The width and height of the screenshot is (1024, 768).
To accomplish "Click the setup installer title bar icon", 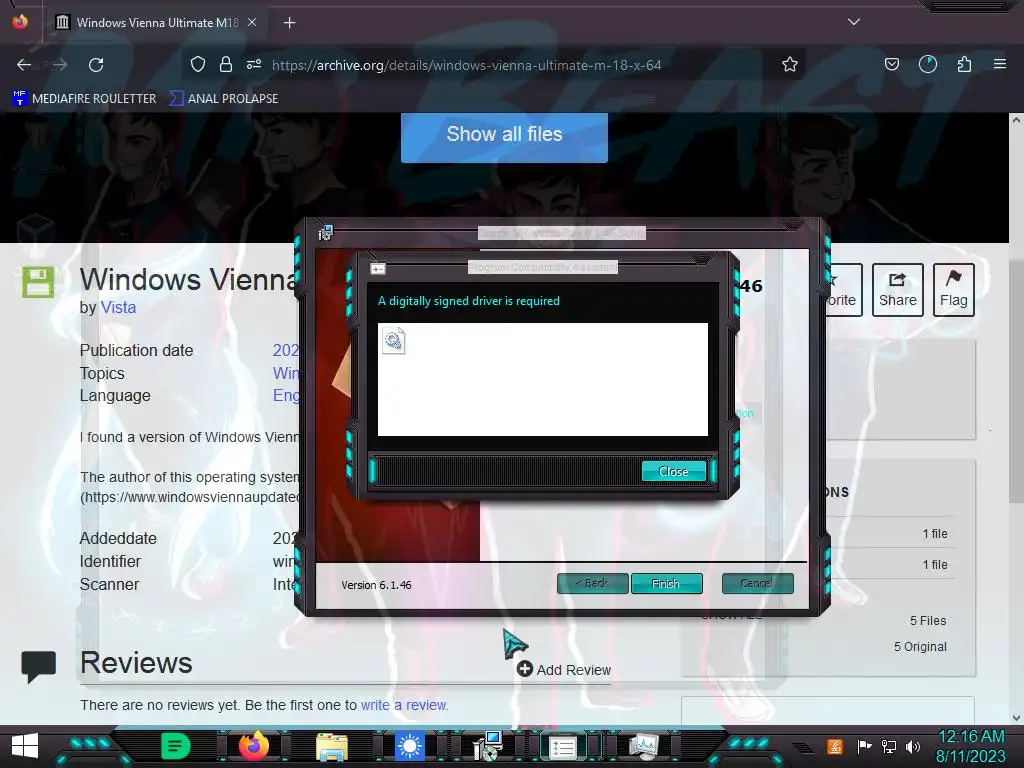I will click(325, 232).
